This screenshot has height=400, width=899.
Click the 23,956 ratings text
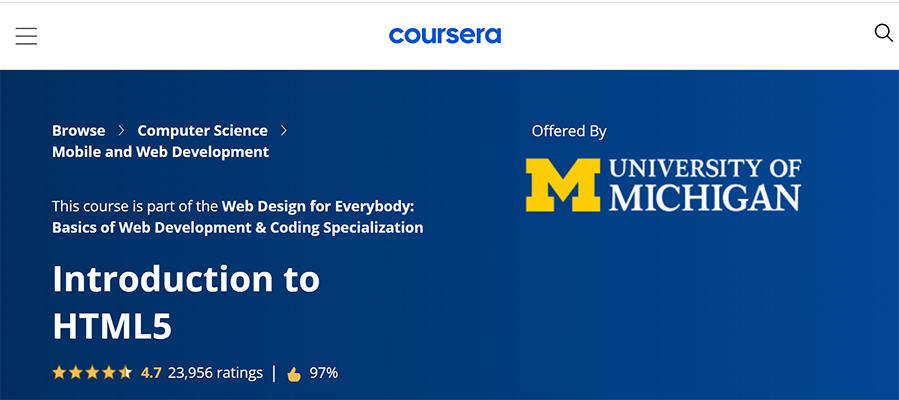(215, 373)
